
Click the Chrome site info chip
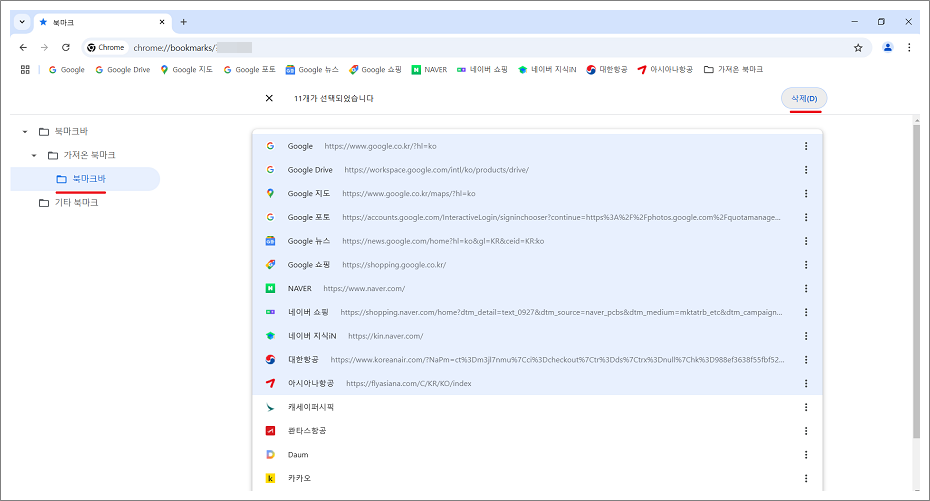[x=106, y=47]
